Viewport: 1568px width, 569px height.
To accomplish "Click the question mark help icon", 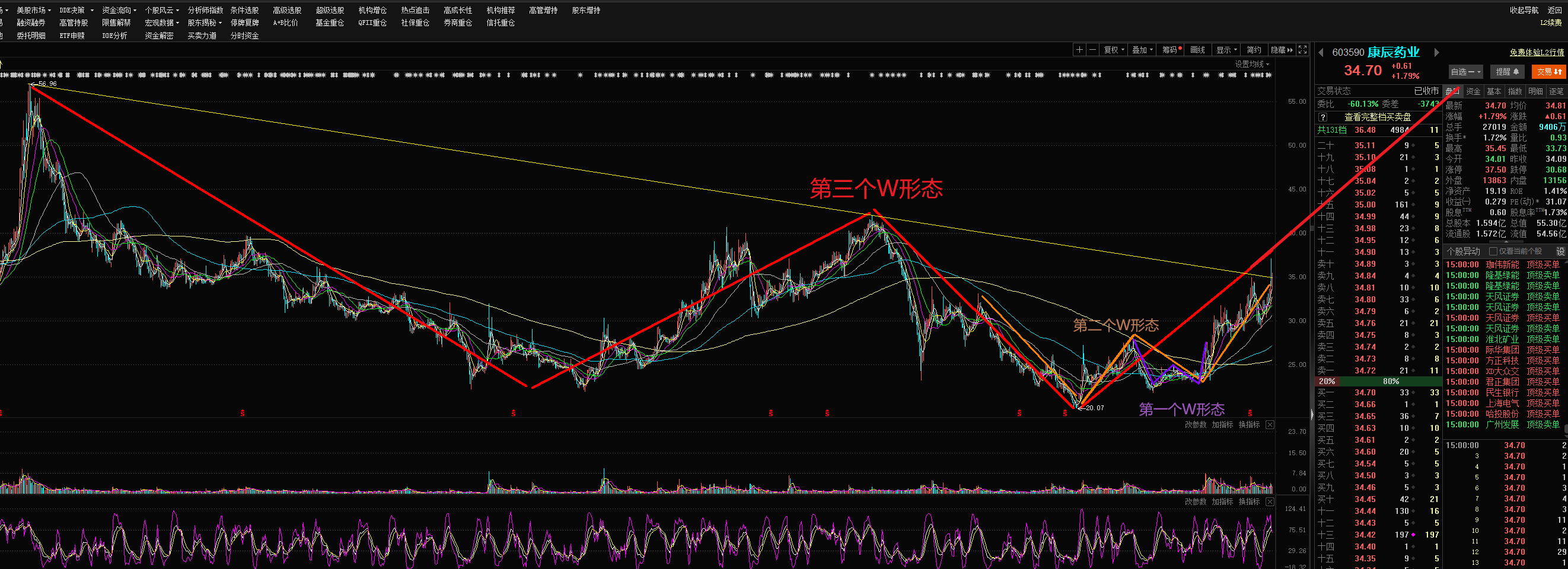I will 1322,117.
